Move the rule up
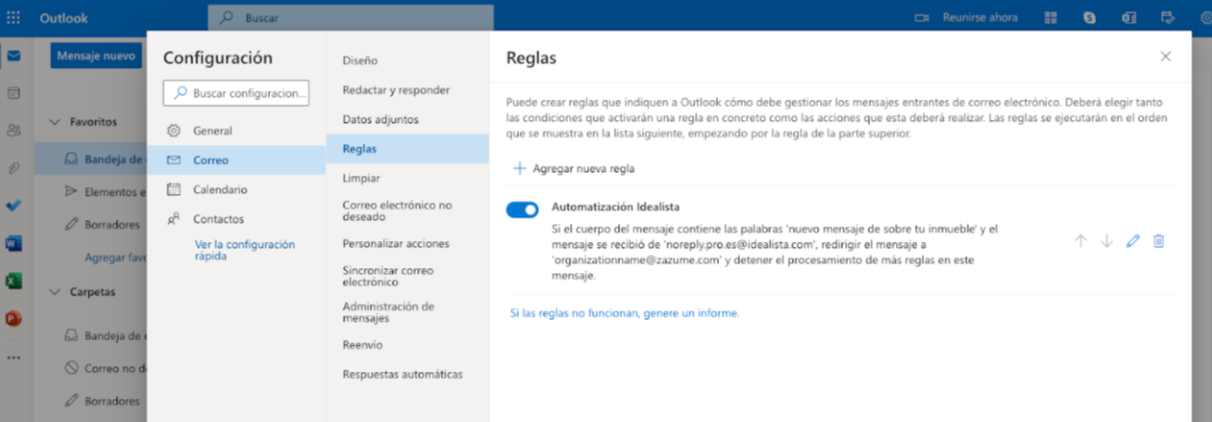1212x422 pixels. point(1080,241)
